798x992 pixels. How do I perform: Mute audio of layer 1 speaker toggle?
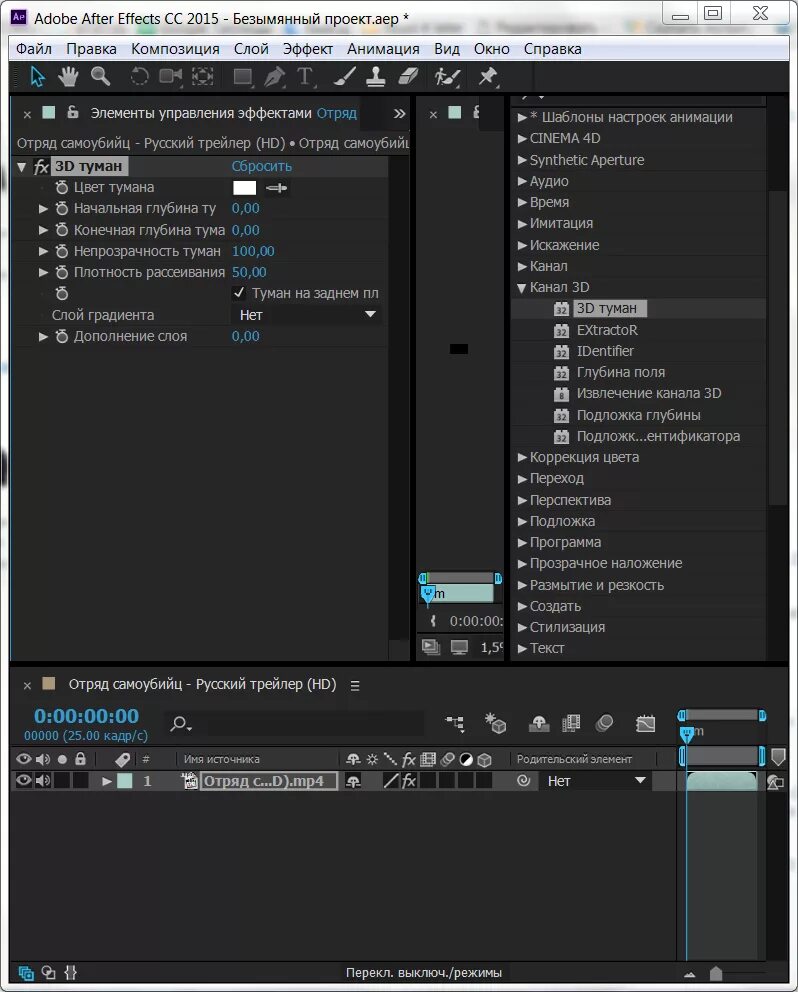43,781
